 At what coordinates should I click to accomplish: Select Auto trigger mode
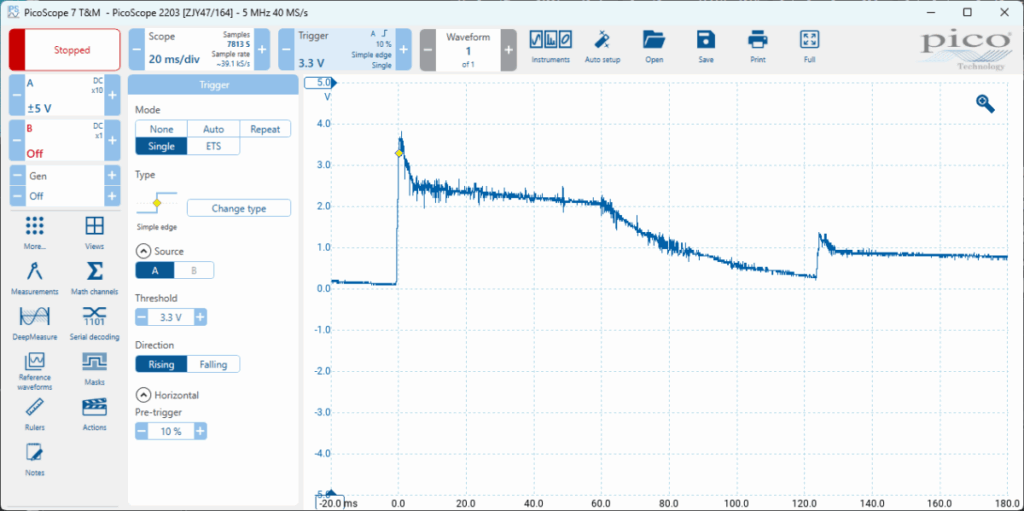click(x=213, y=129)
